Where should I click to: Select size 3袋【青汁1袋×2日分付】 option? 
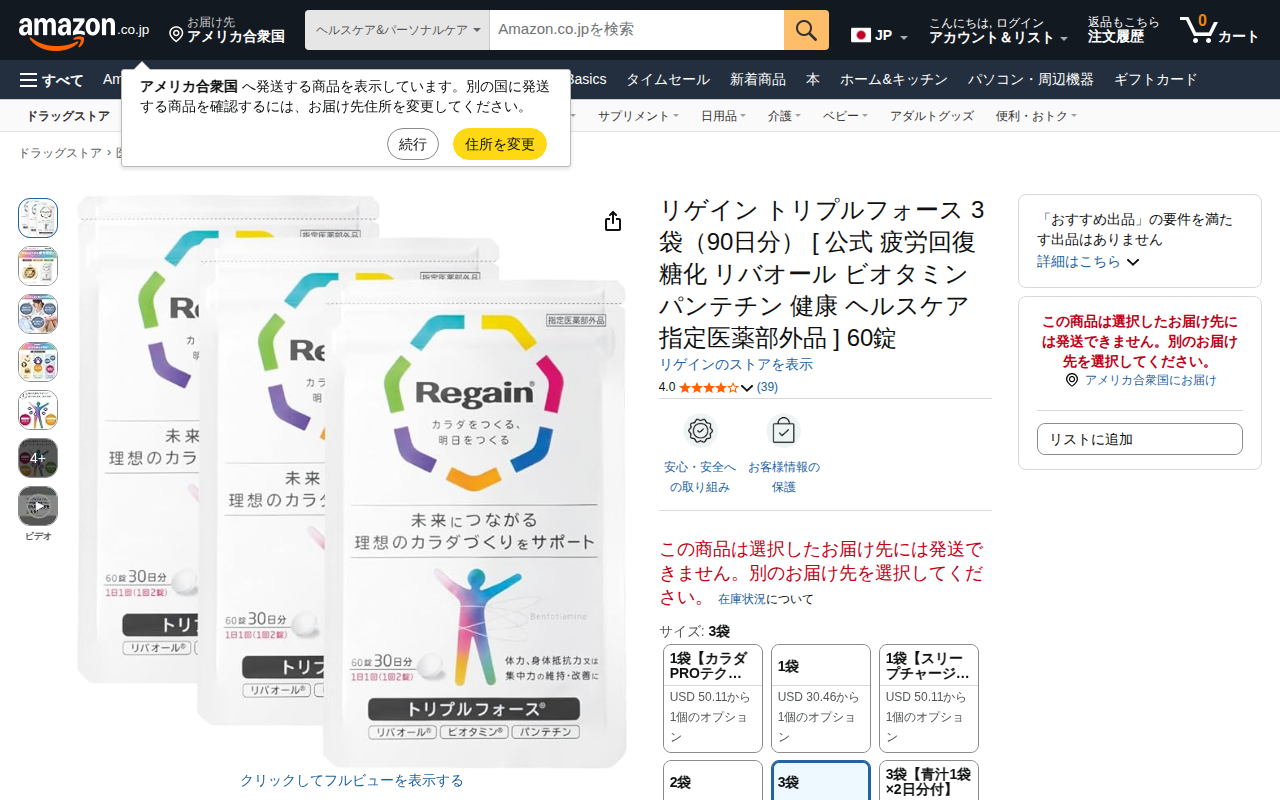pyautogui.click(x=929, y=781)
